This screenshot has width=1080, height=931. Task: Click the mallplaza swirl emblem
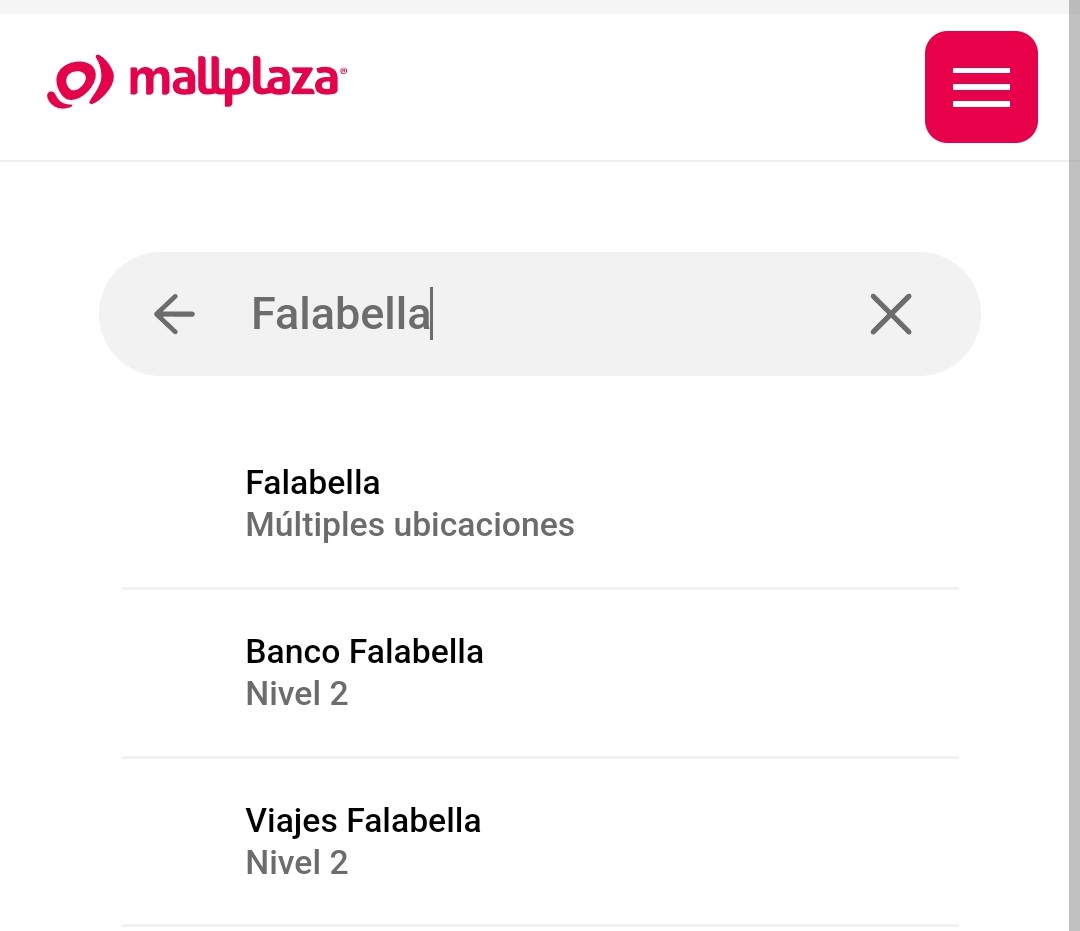coord(80,81)
